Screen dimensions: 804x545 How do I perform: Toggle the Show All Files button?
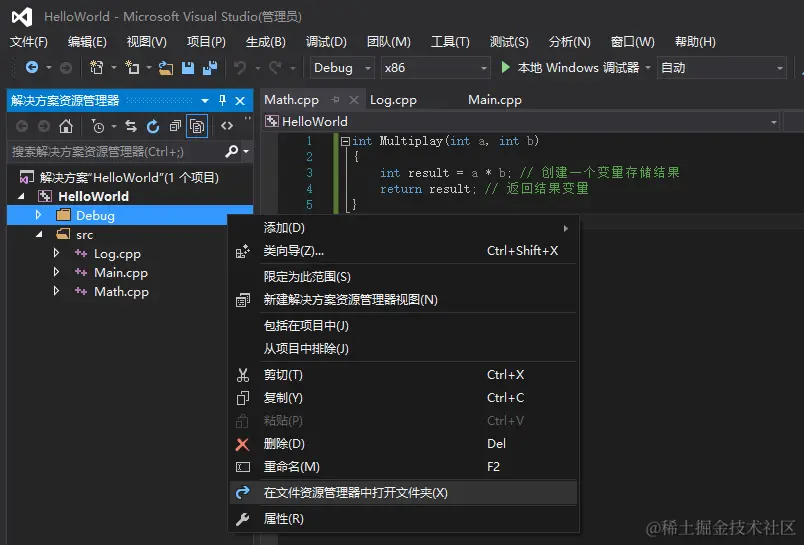(x=197, y=126)
